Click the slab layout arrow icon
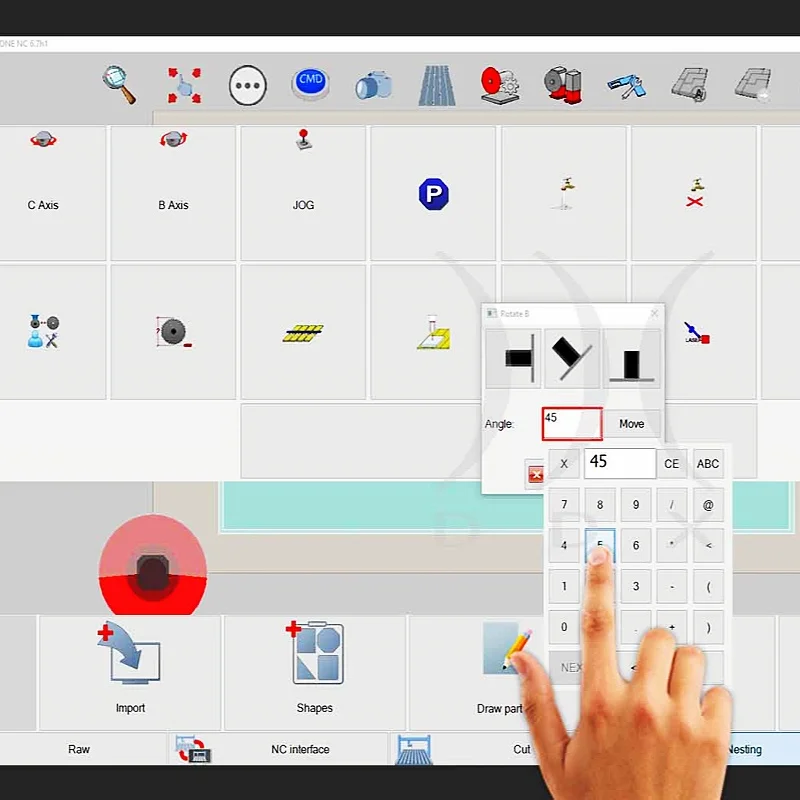The height and width of the screenshot is (800, 800). 754,85
